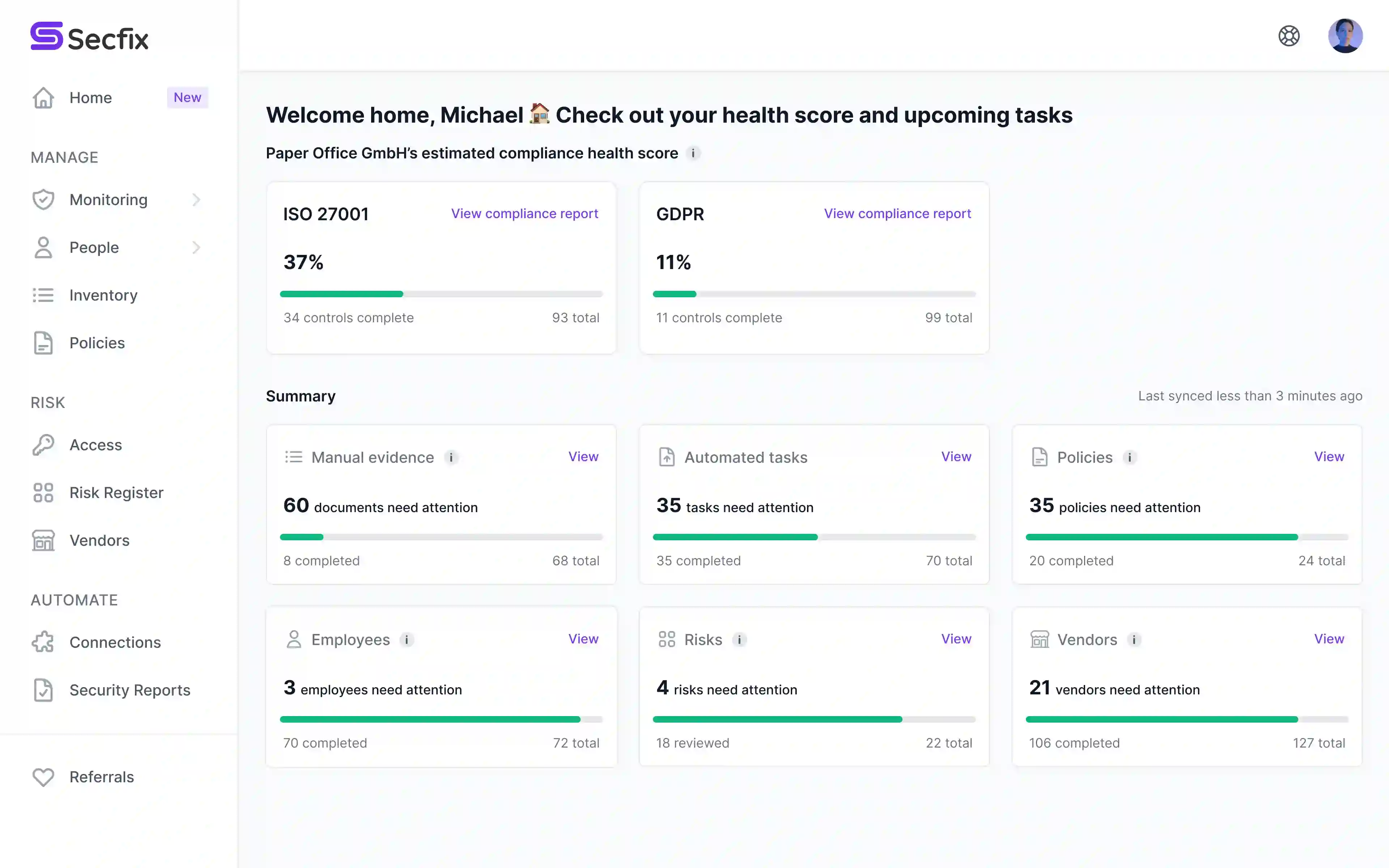This screenshot has width=1389, height=868.
Task: Click info icon beside Vendors card title
Action: click(1134, 639)
